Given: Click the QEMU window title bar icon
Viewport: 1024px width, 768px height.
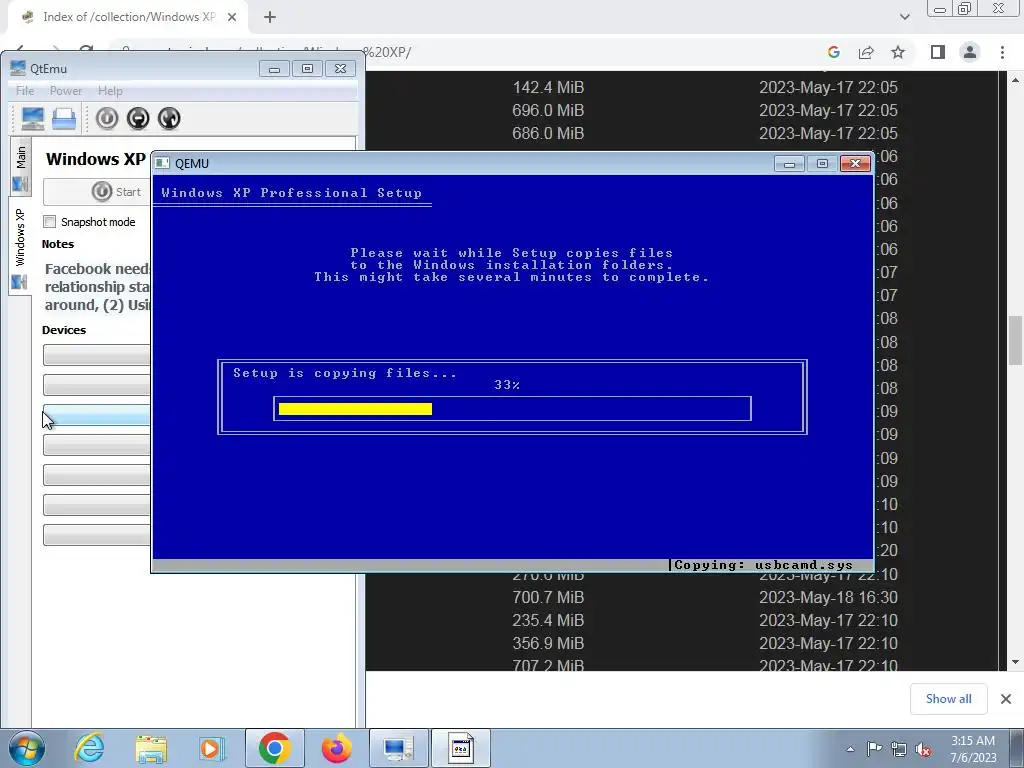Looking at the screenshot, I should point(162,163).
